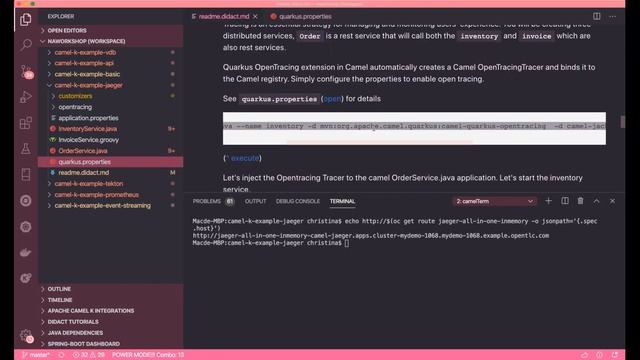The image size is (640, 360).
Task: Close the readme.didact.md tab
Action: pos(255,16)
